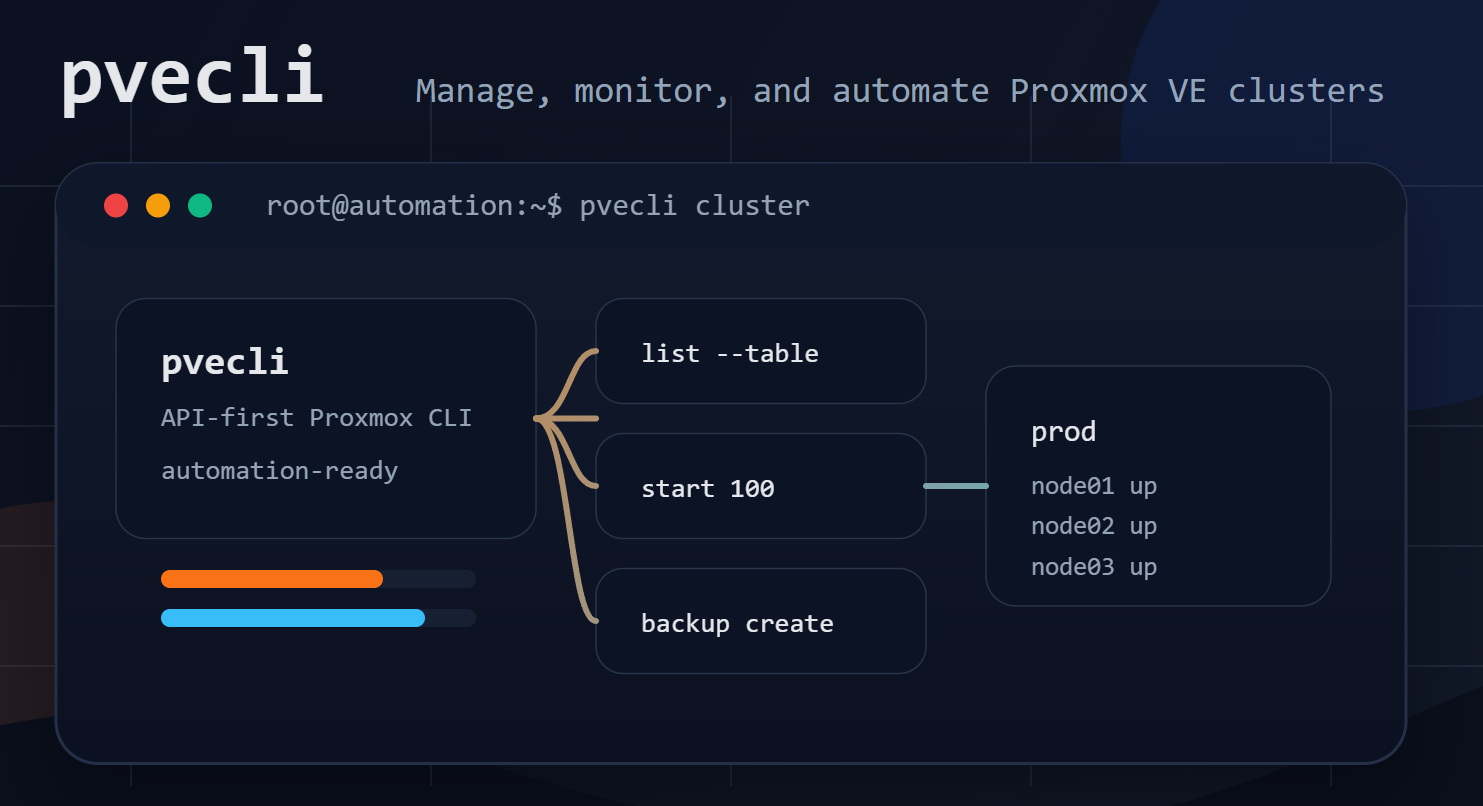Select the 'start 100' command box
1483x806 pixels.
click(x=760, y=486)
